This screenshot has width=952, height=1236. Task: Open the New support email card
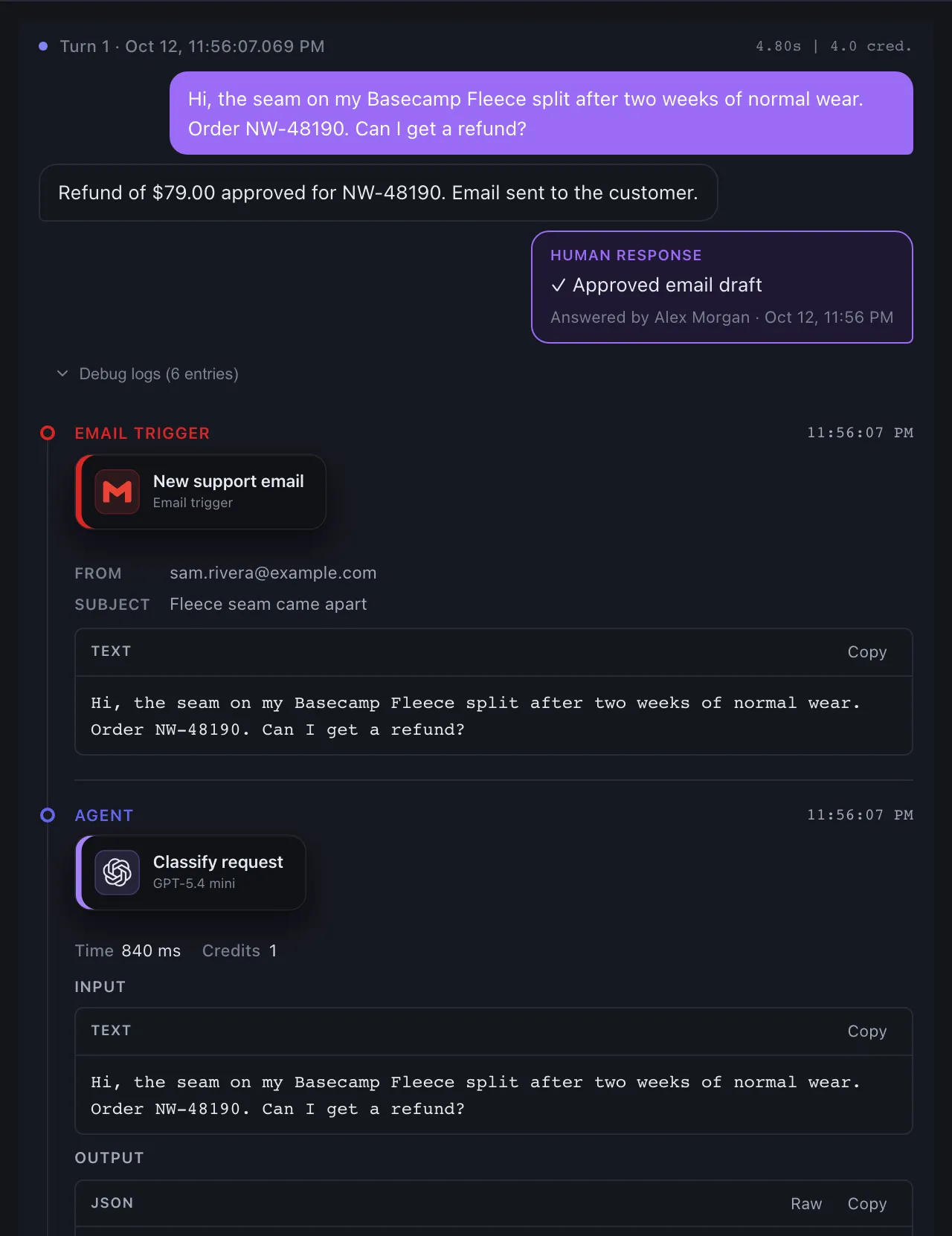point(201,492)
